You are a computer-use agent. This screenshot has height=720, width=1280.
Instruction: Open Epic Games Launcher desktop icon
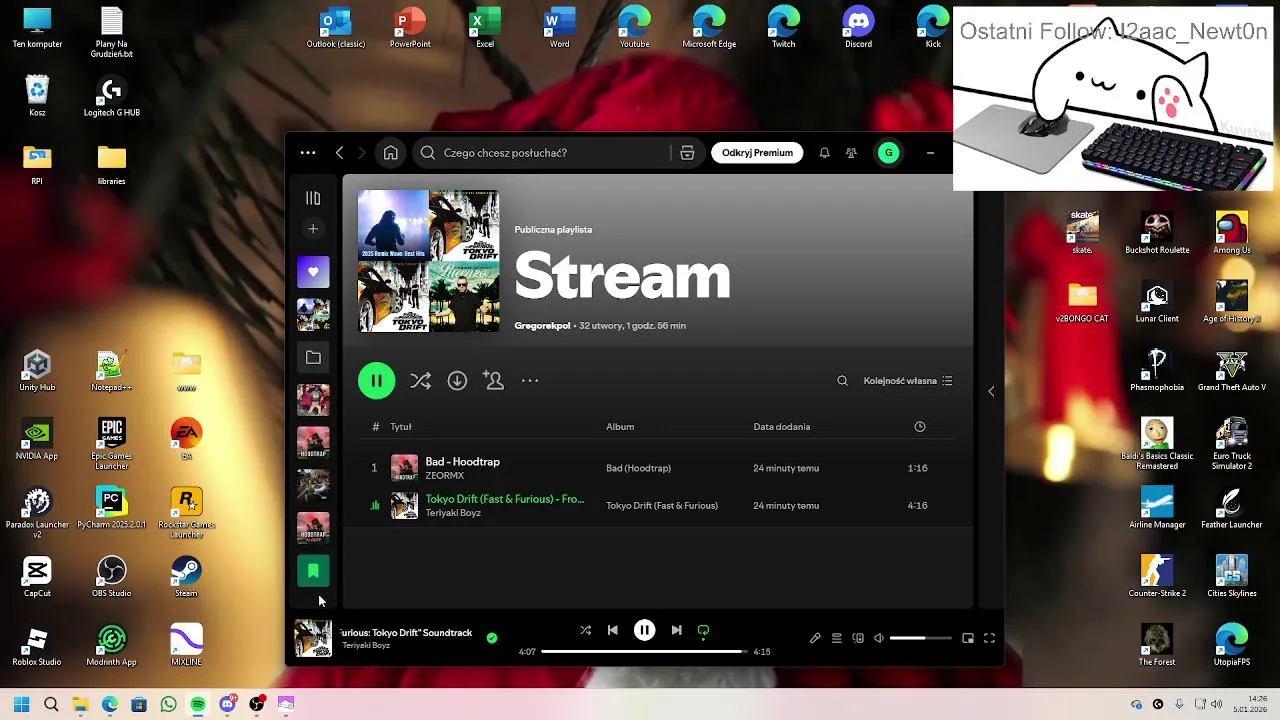click(111, 444)
